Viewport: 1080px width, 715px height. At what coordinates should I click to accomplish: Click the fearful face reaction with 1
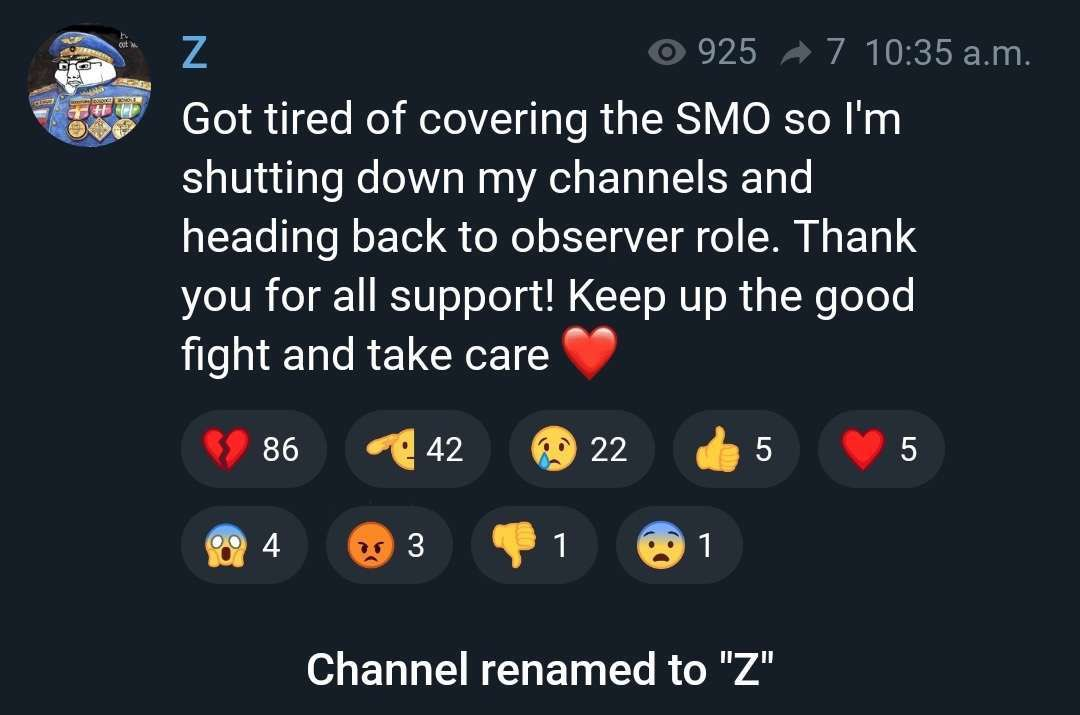(x=679, y=546)
